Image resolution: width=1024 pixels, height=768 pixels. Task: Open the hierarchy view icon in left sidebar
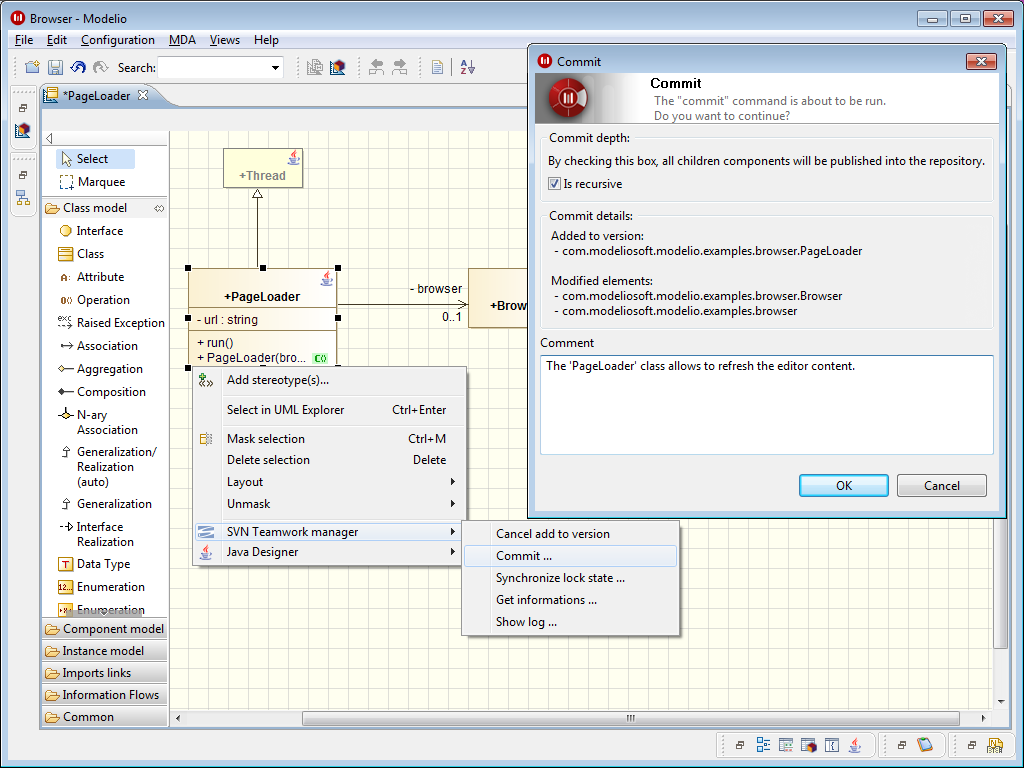23,198
